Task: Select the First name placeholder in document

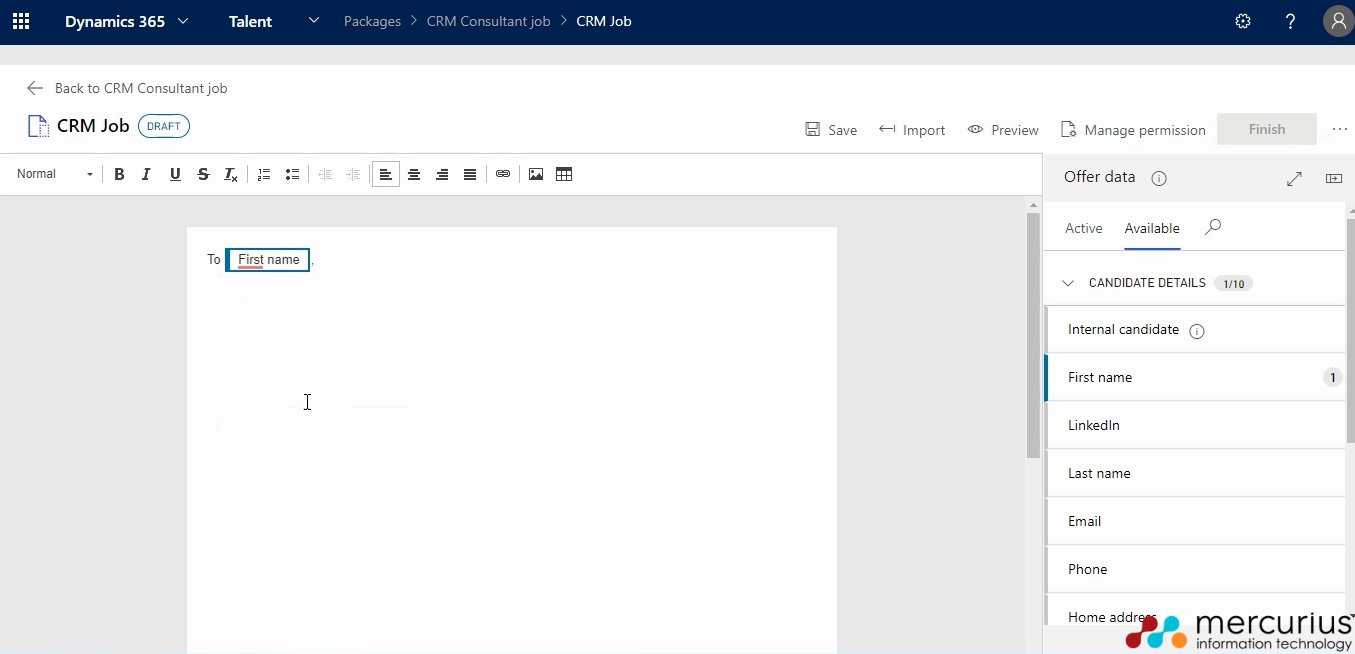Action: (268, 260)
